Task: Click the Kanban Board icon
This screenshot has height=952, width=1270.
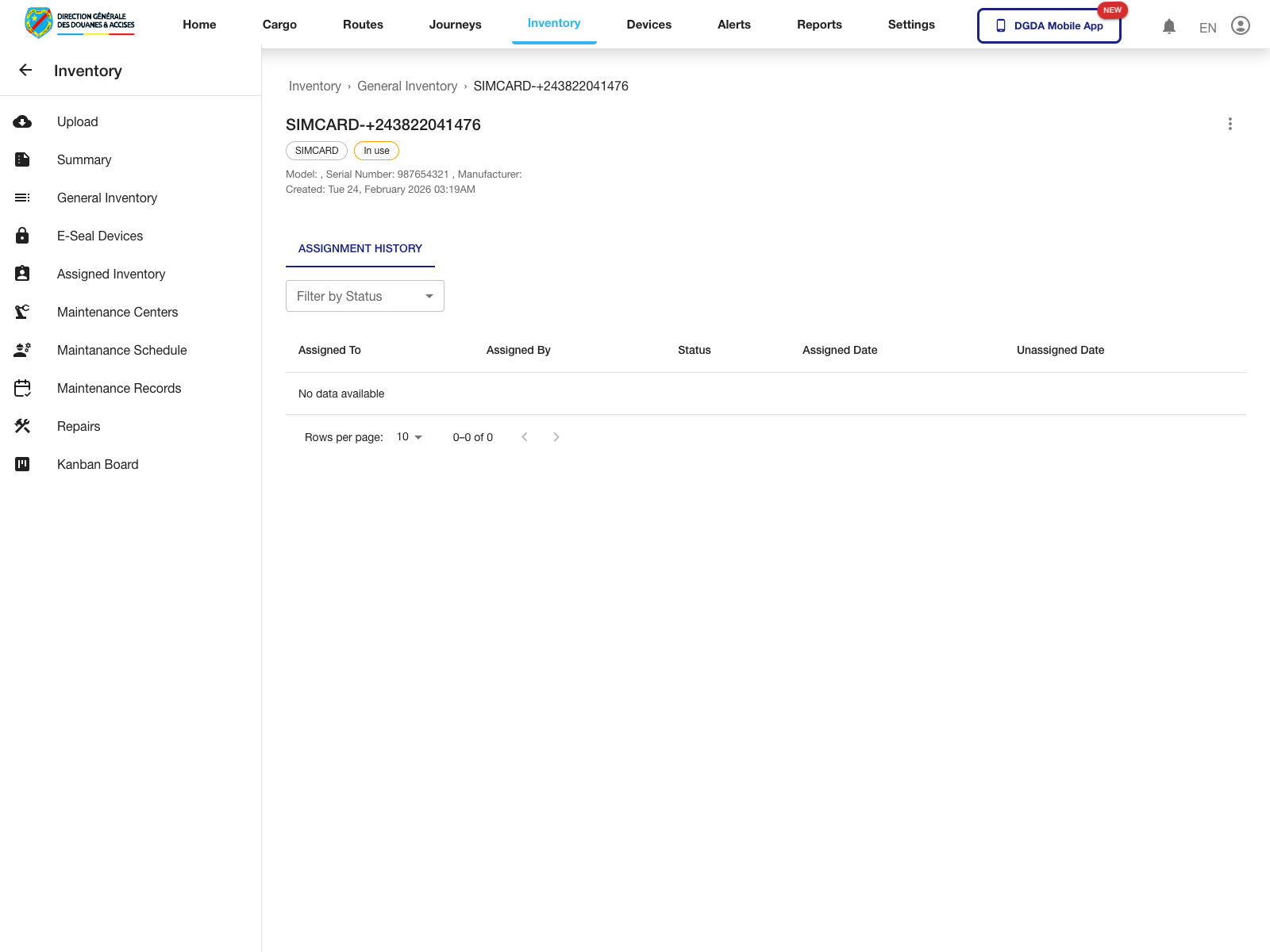Action: 22,464
